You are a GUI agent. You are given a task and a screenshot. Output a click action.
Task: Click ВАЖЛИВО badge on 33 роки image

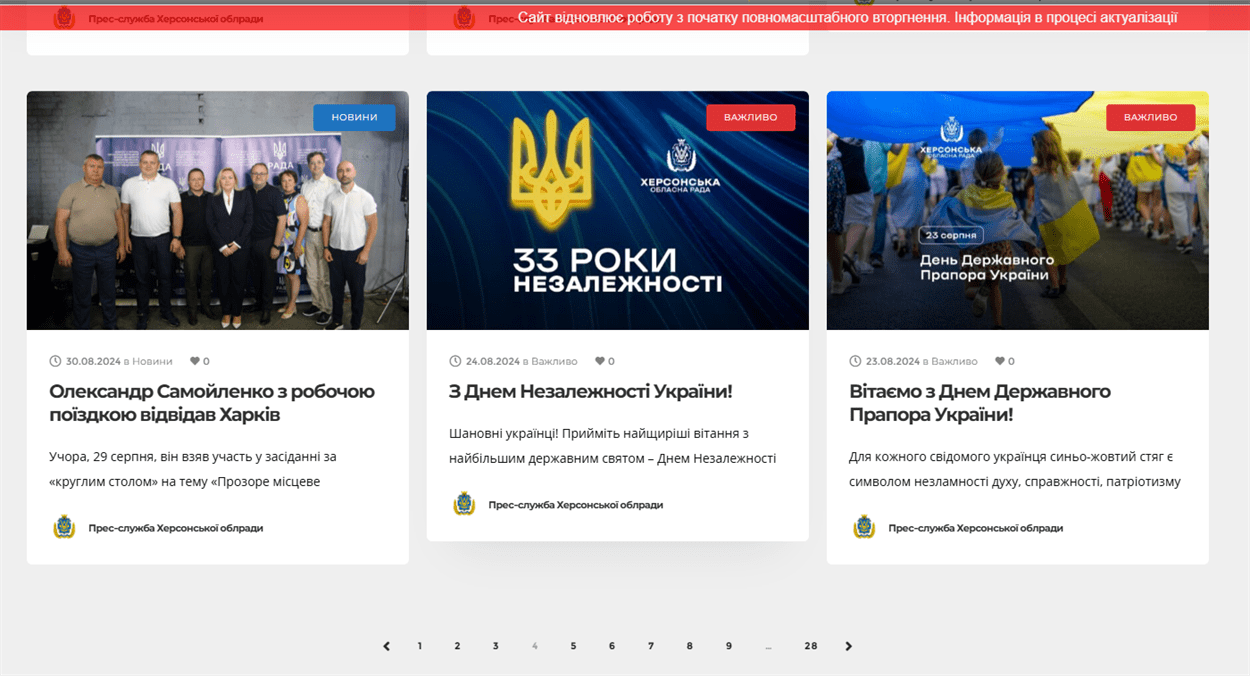[750, 117]
